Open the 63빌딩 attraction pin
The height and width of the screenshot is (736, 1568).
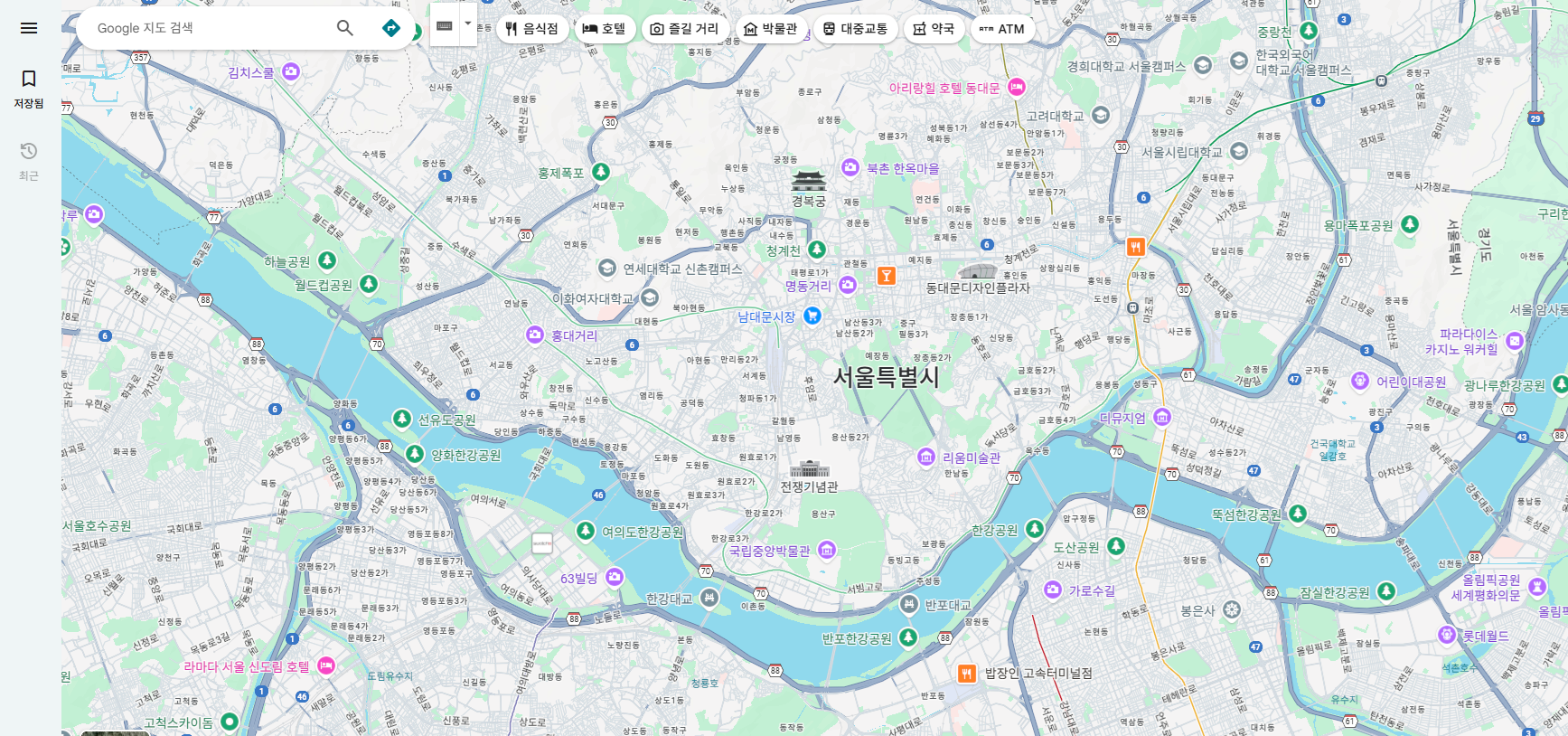(x=615, y=577)
